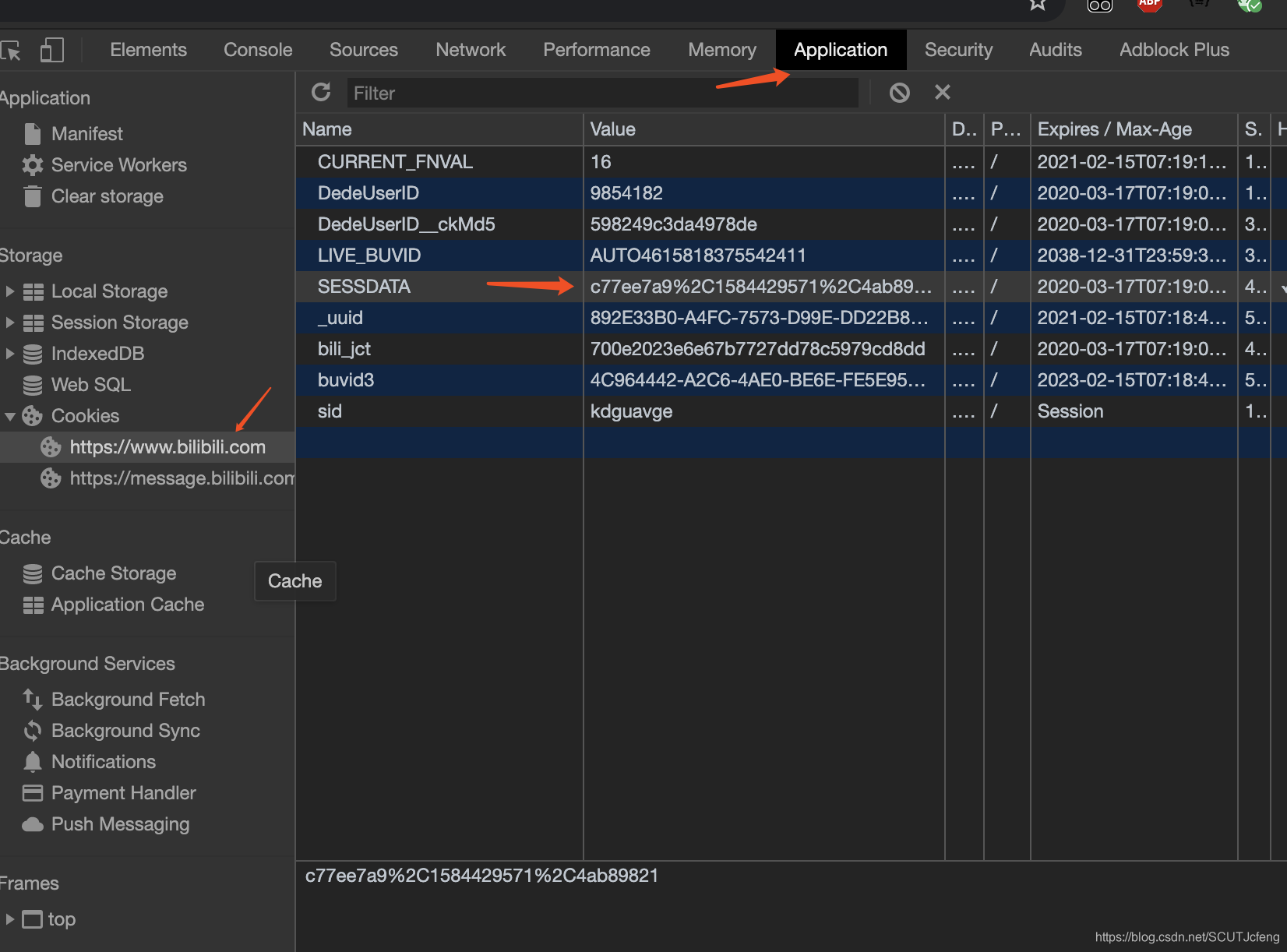Open the Security tab
The height and width of the screenshot is (952, 1287).
959,50
